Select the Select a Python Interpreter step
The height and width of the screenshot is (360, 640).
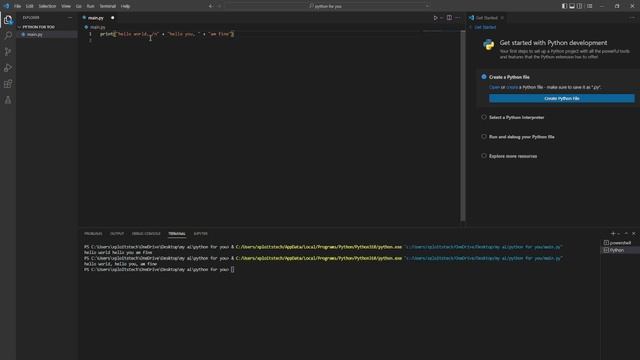click(x=516, y=118)
